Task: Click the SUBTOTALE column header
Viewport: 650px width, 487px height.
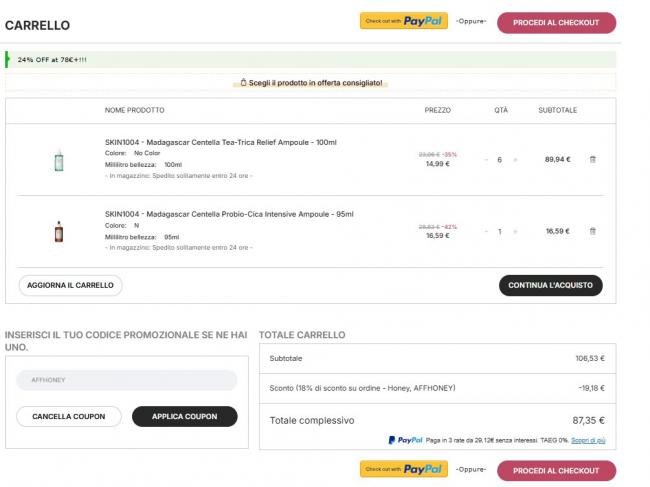Action: coord(558,110)
